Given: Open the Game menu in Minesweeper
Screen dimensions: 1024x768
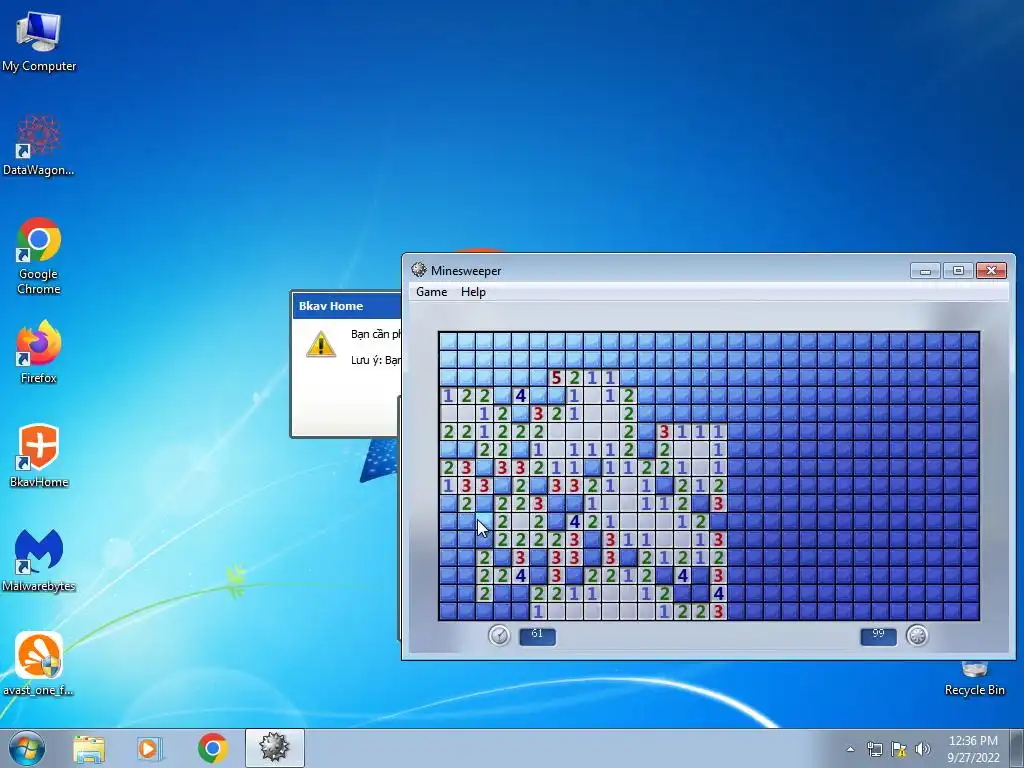Looking at the screenshot, I should click(x=432, y=292).
